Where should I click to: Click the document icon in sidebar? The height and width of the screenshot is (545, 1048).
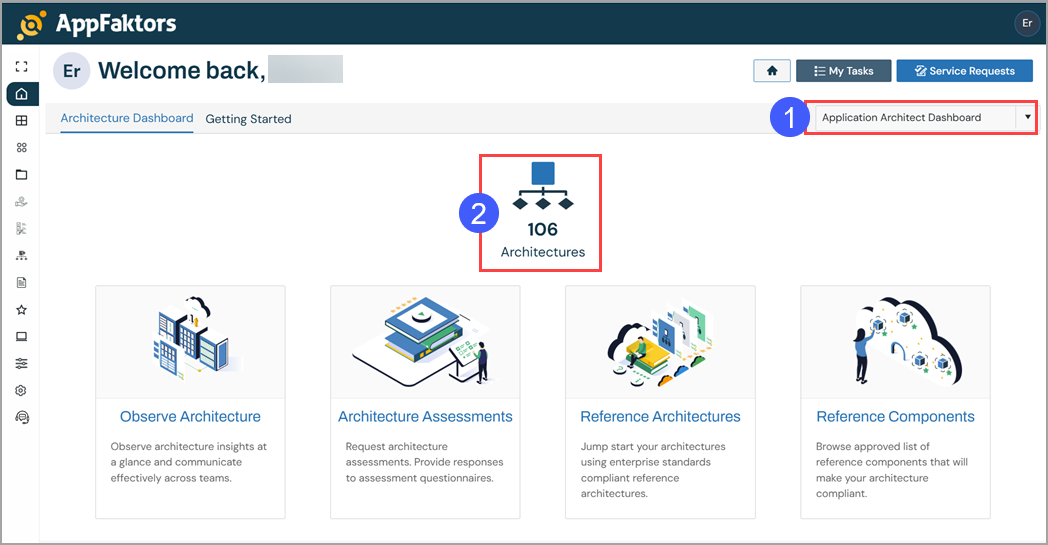coord(22,283)
